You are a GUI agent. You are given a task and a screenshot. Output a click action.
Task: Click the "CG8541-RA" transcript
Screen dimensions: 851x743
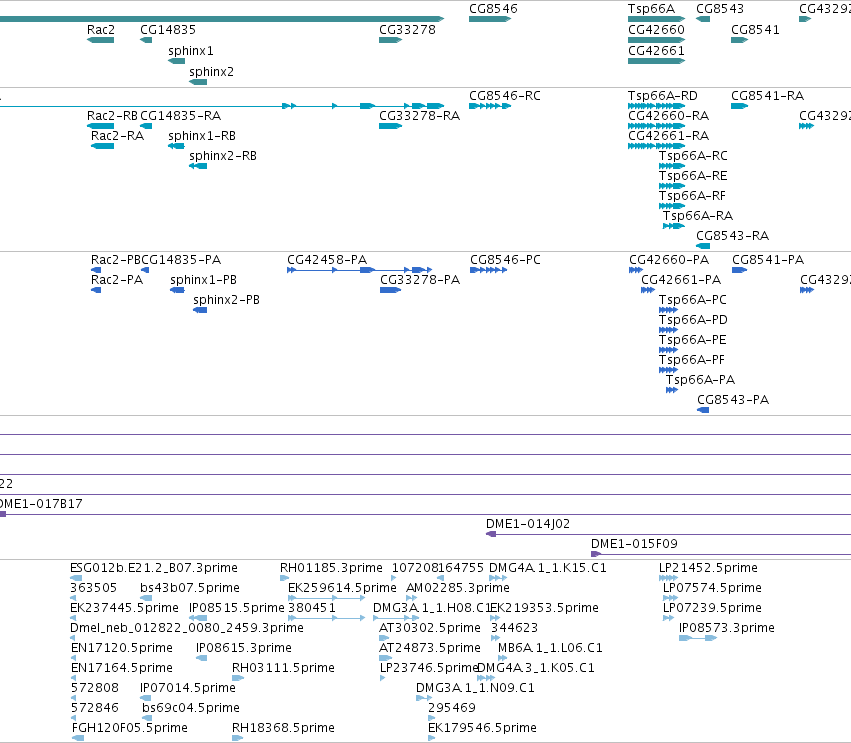767,96
